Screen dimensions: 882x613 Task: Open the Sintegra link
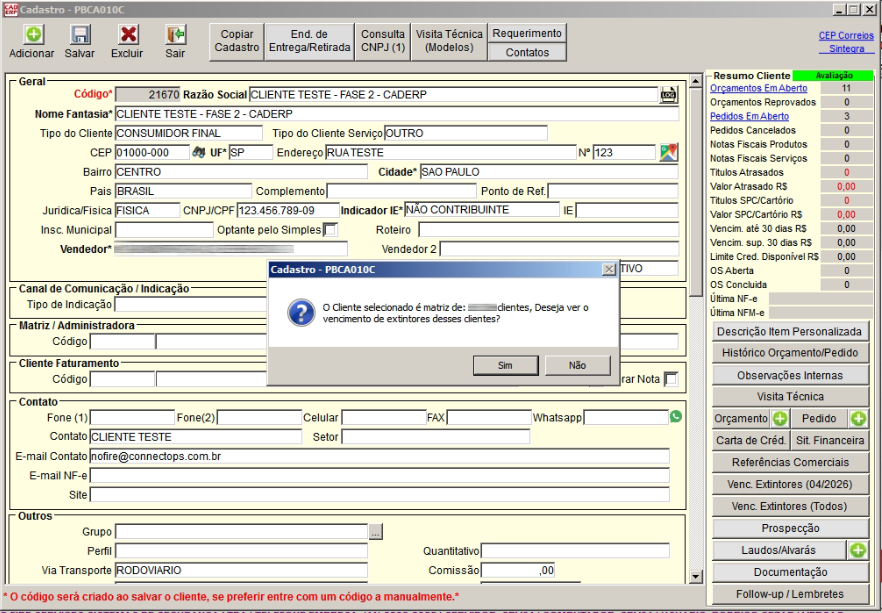[x=846, y=49]
